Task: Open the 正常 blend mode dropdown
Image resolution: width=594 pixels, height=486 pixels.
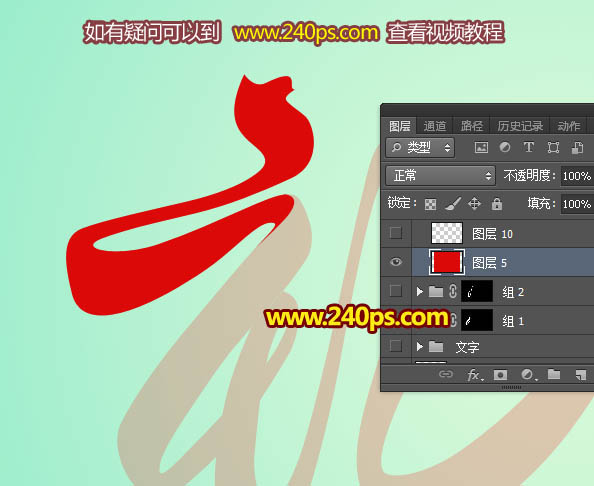Action: point(441,176)
